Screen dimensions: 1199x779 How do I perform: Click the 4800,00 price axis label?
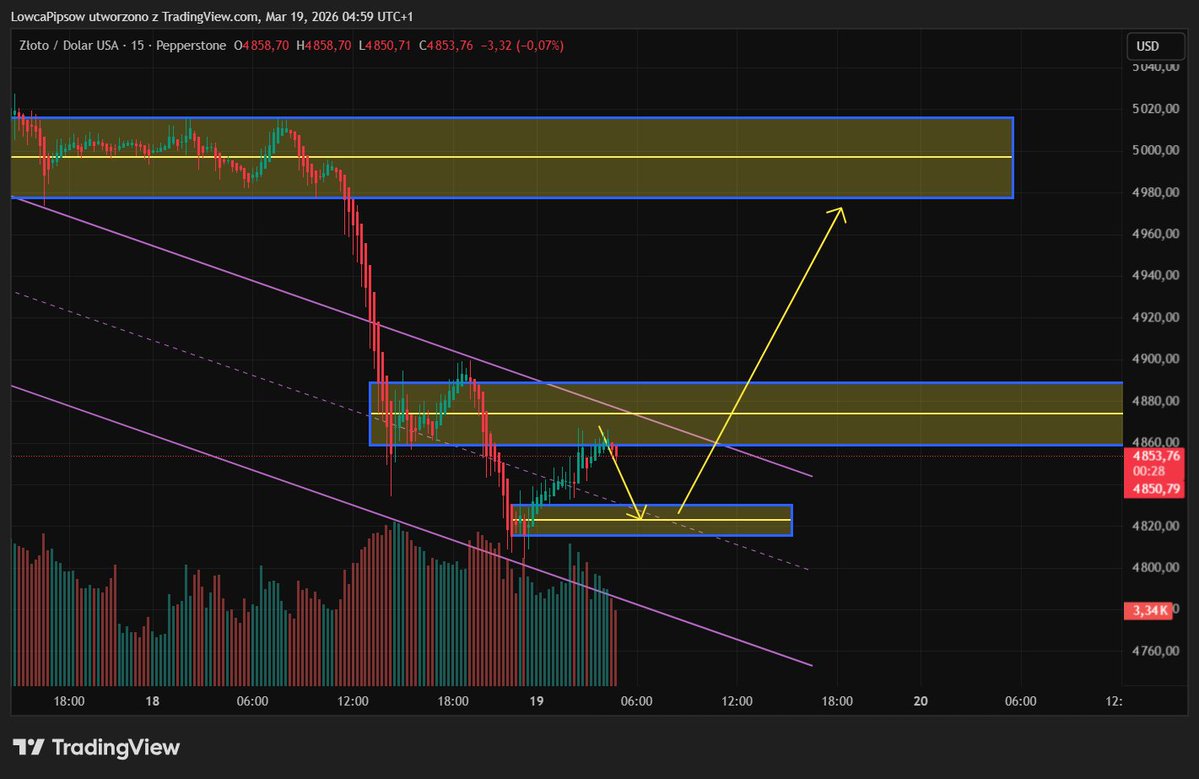1155,567
